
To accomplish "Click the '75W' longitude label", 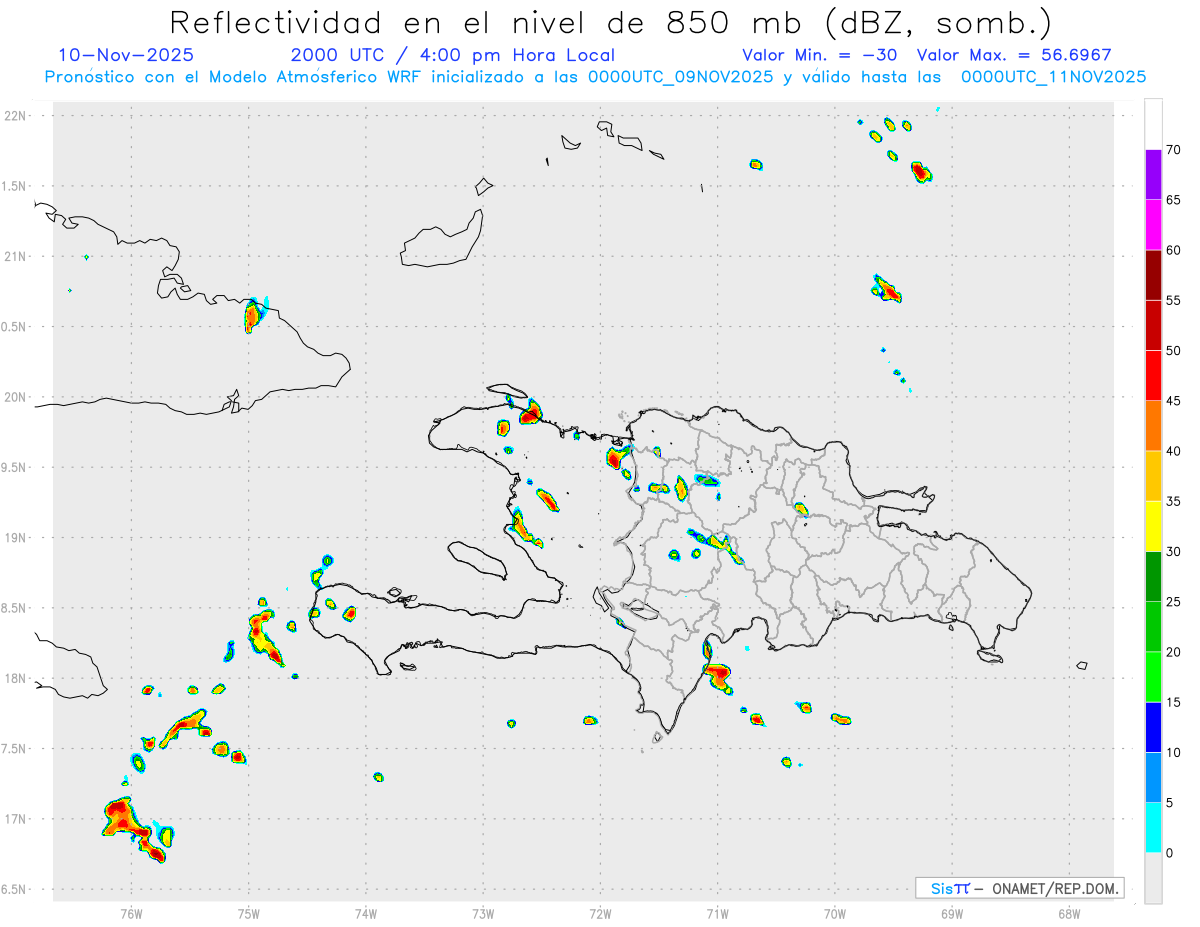I will (x=249, y=913).
